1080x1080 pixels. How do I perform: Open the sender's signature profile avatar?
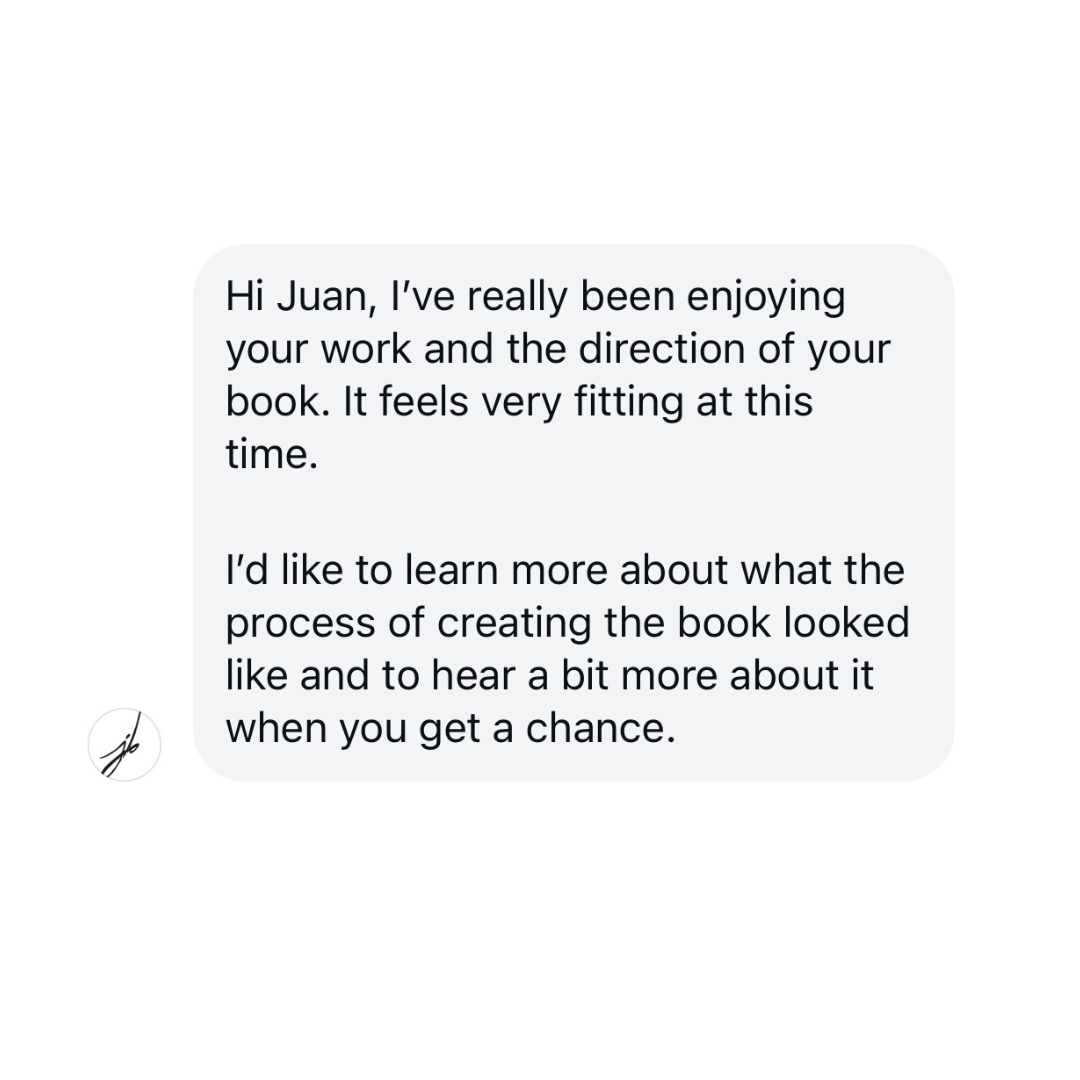coord(124,745)
